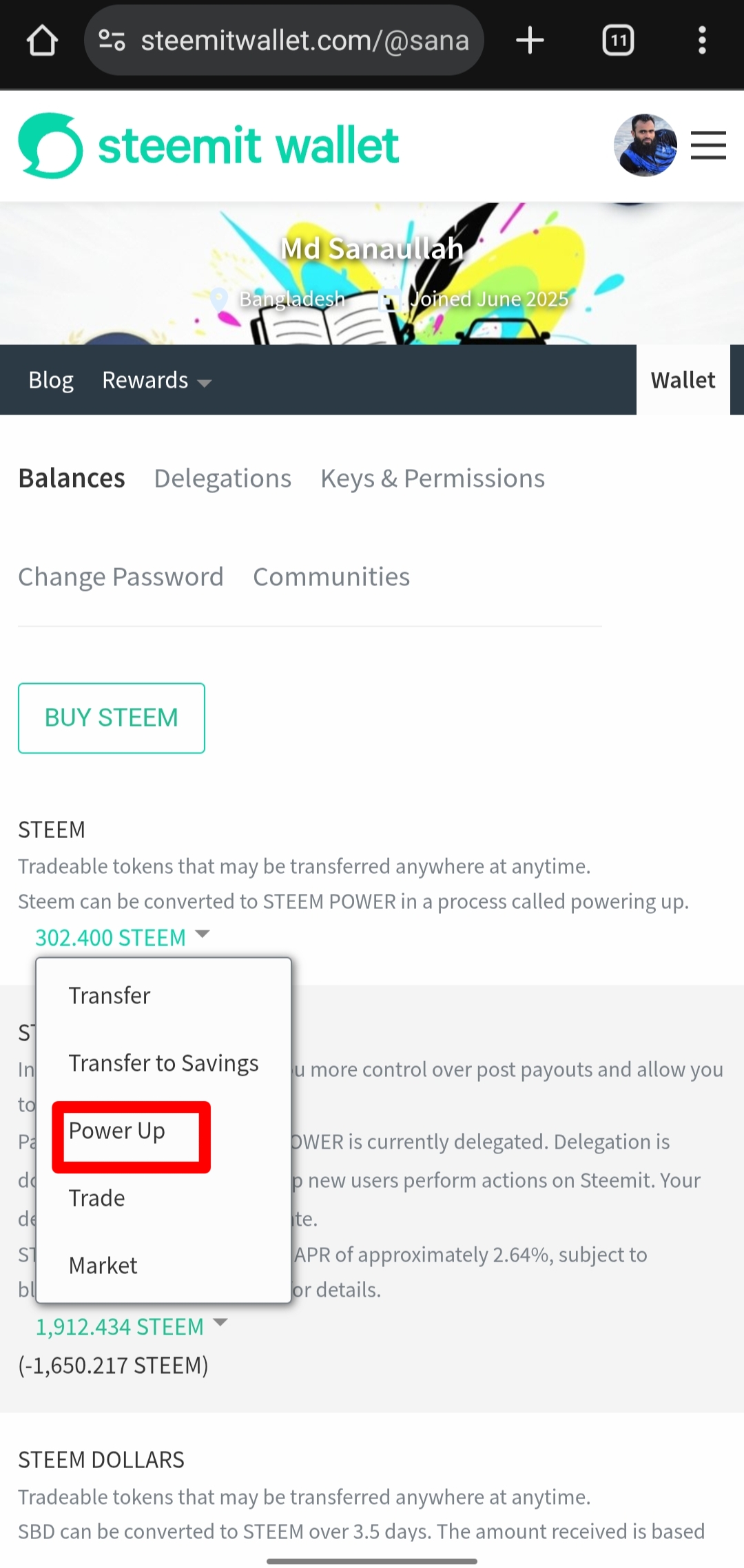The width and height of the screenshot is (744, 1568).
Task: Expand the Rewards dropdown
Action: [156, 380]
